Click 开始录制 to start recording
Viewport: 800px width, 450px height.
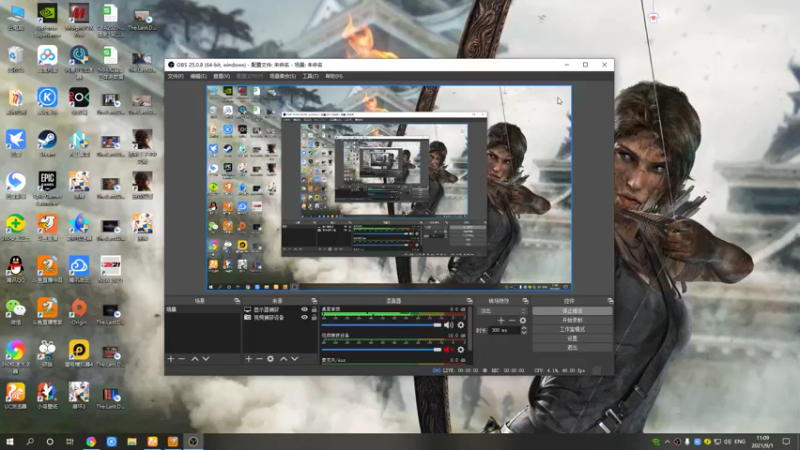click(x=572, y=320)
